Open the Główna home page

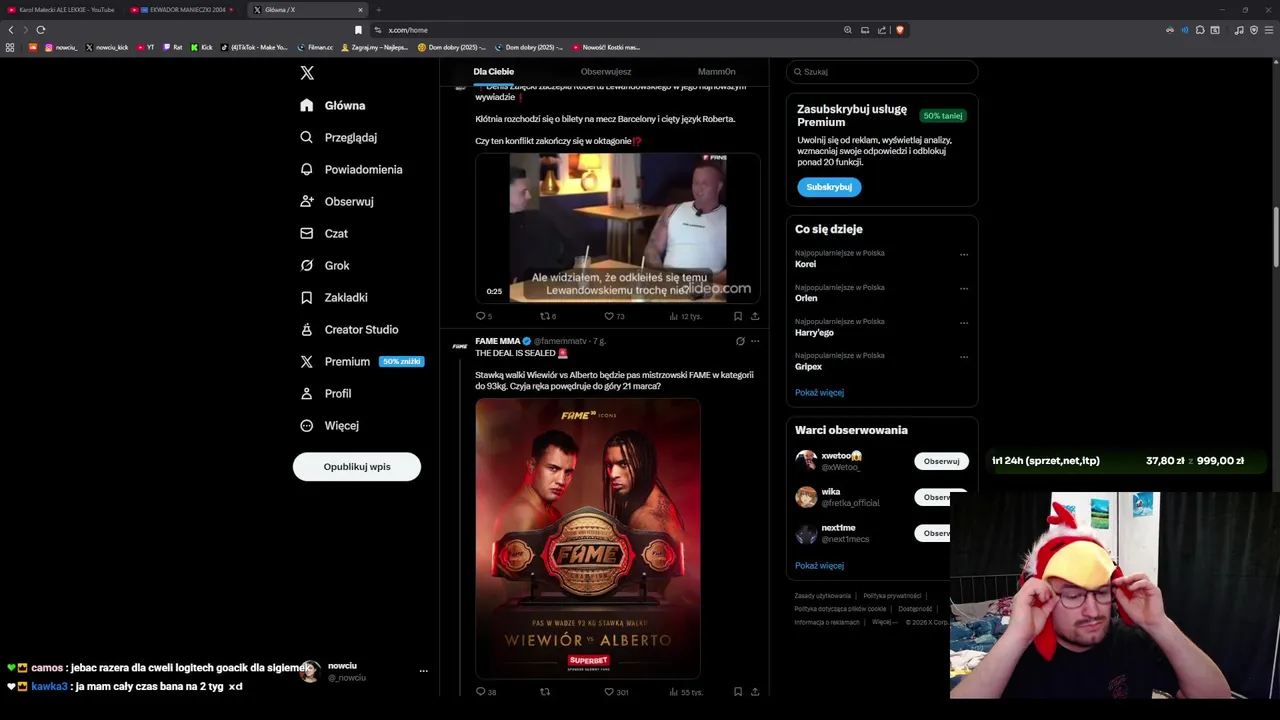(x=332, y=105)
